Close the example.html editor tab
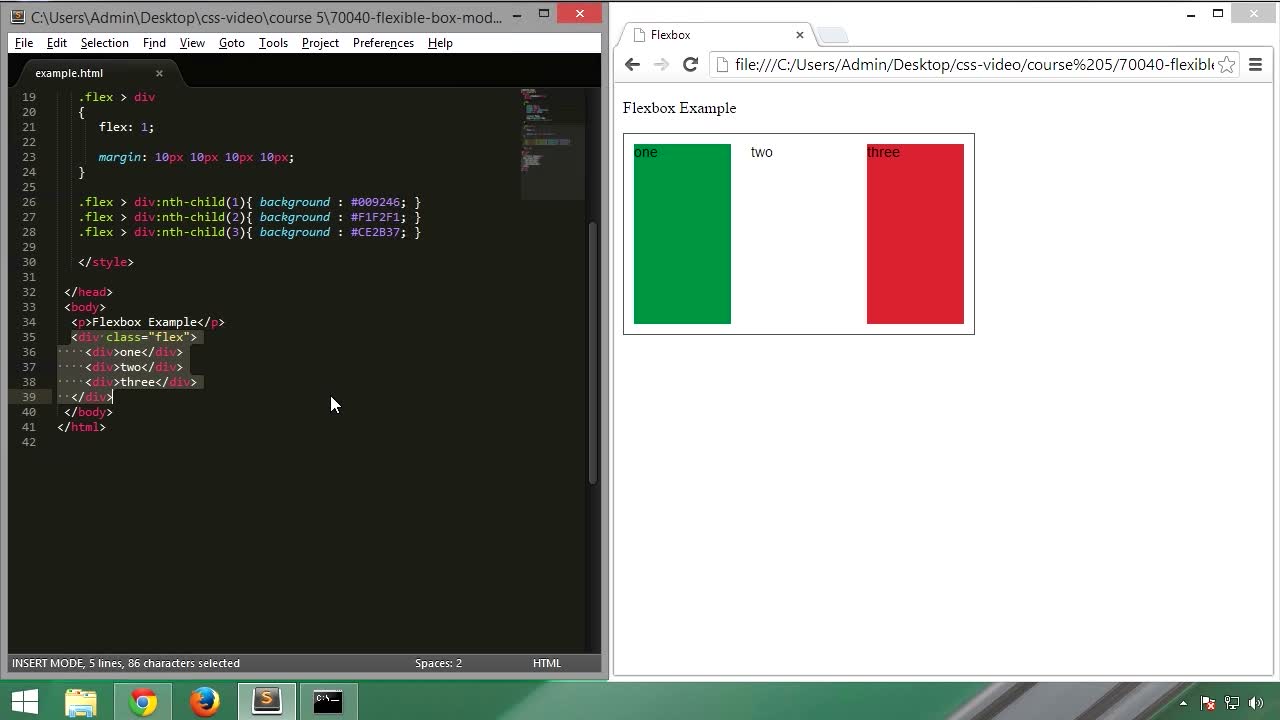The image size is (1280, 720). coord(159,73)
